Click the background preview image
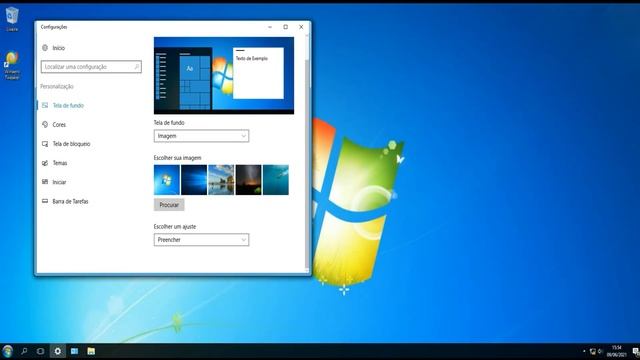Viewport: 640px width, 360px height. [224, 76]
